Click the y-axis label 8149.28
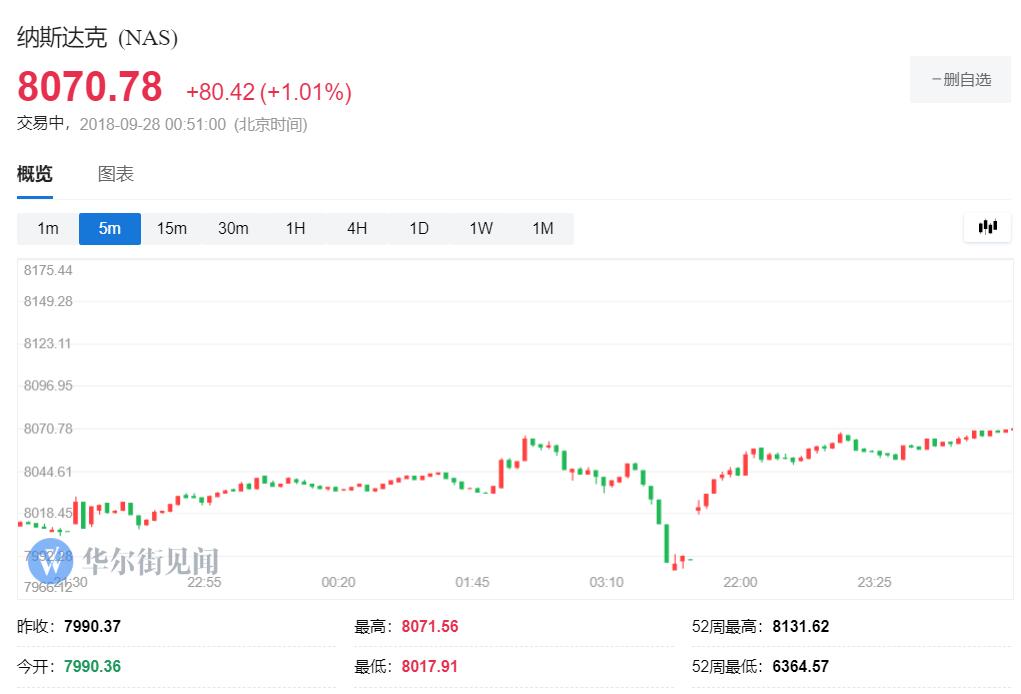Viewport: 1021px width, 694px height. pyautogui.click(x=48, y=301)
